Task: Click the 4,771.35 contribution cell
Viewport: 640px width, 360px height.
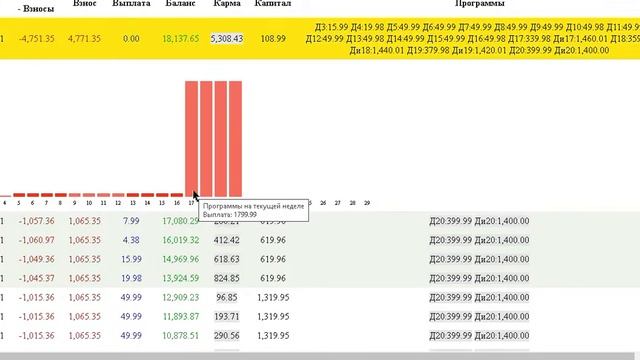Action: [x=84, y=39]
